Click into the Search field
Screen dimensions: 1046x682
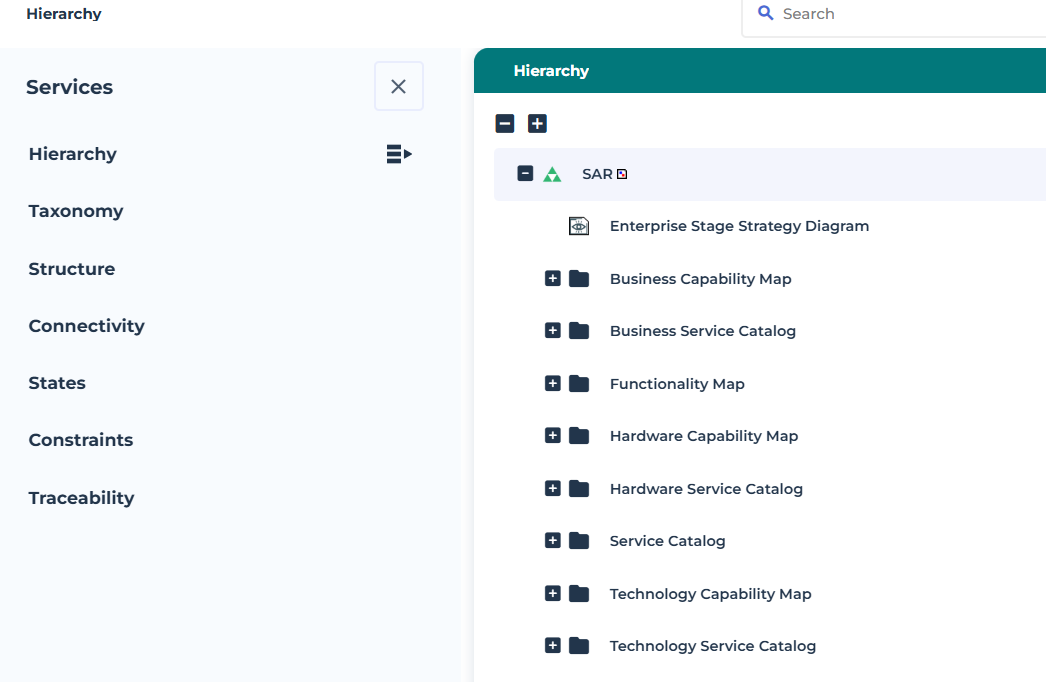(x=900, y=14)
